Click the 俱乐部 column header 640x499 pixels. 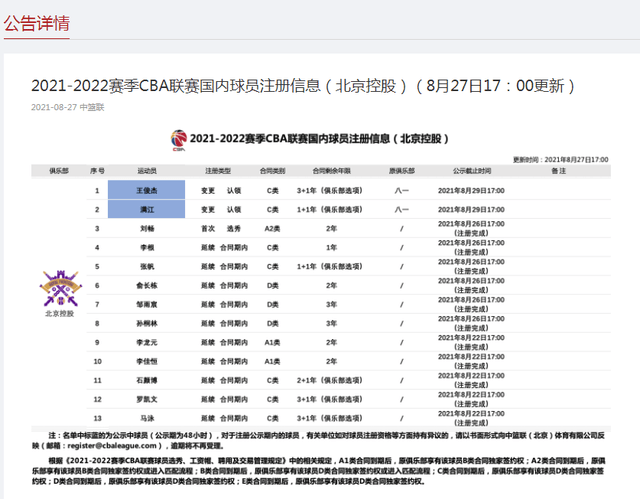(59, 171)
